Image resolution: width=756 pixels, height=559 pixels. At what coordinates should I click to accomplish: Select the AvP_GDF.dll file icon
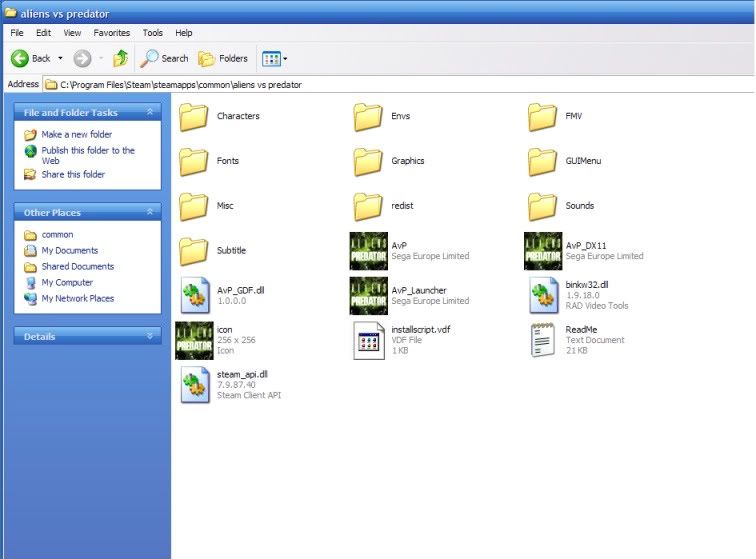[195, 295]
